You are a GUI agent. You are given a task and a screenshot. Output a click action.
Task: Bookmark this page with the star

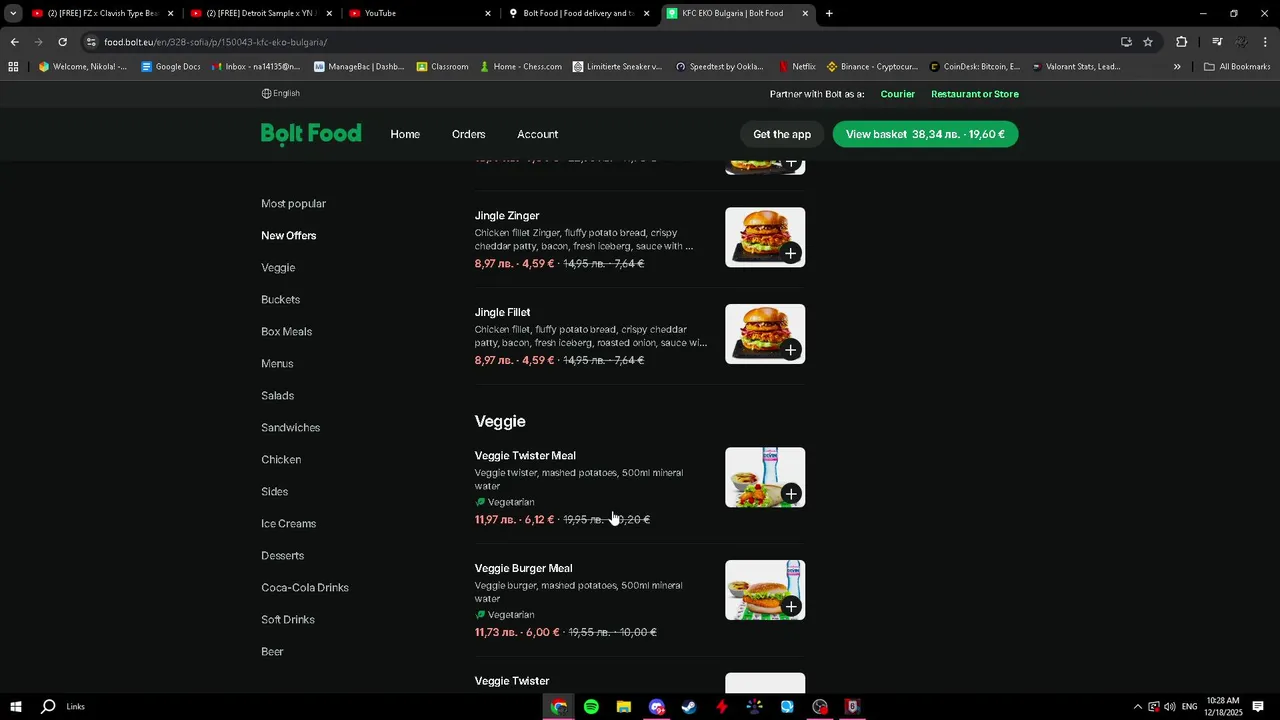pyautogui.click(x=1148, y=42)
